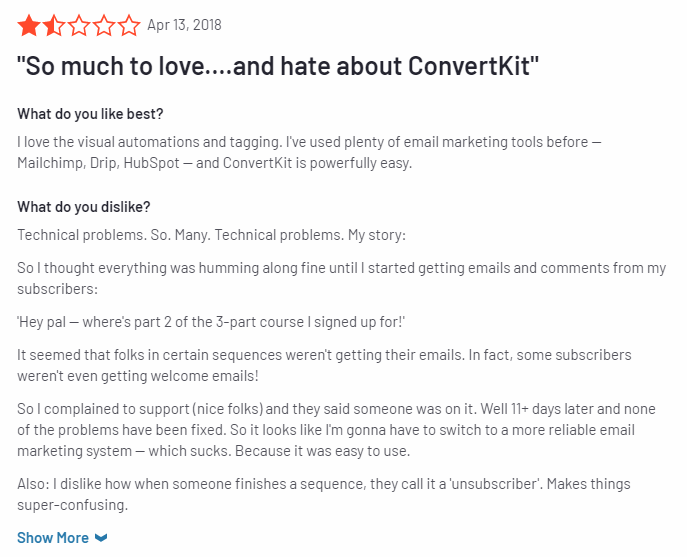Click the 'humming along fine' paragraph

(342, 278)
